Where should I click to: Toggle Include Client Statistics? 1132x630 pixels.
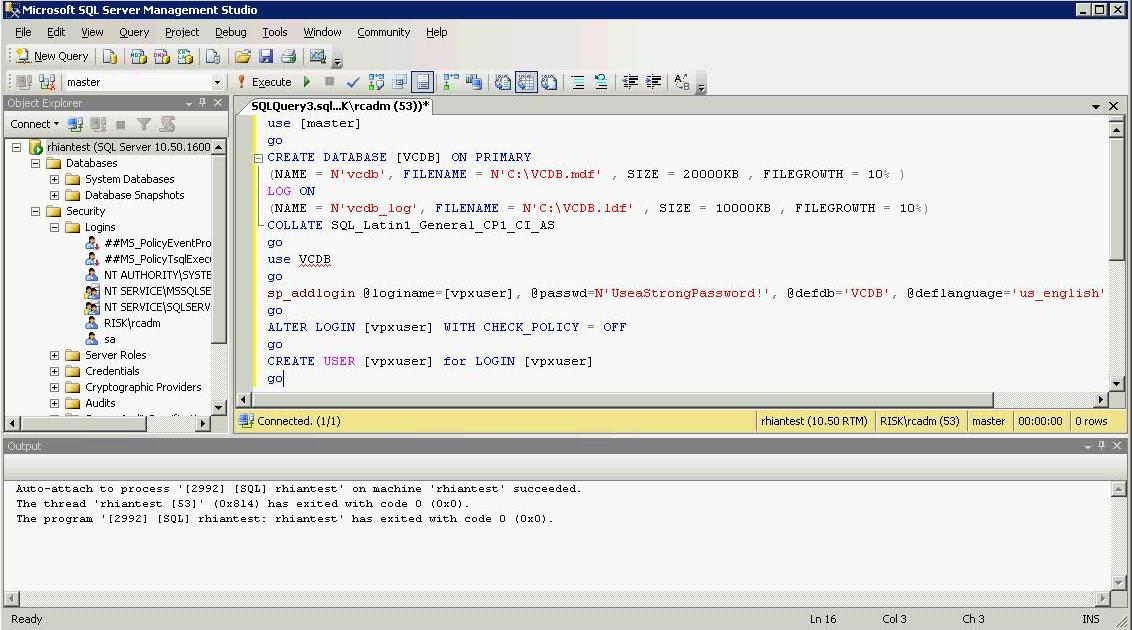[474, 82]
